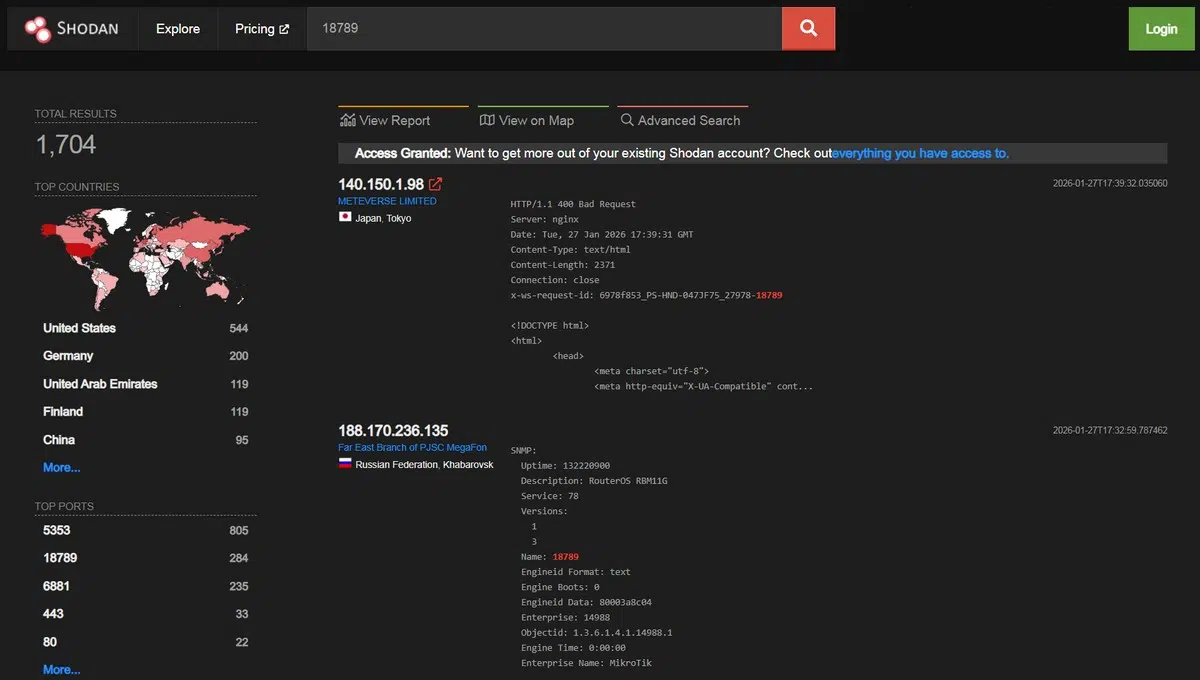Expand More under Top Countries
The width and height of the screenshot is (1200, 680).
[62, 467]
